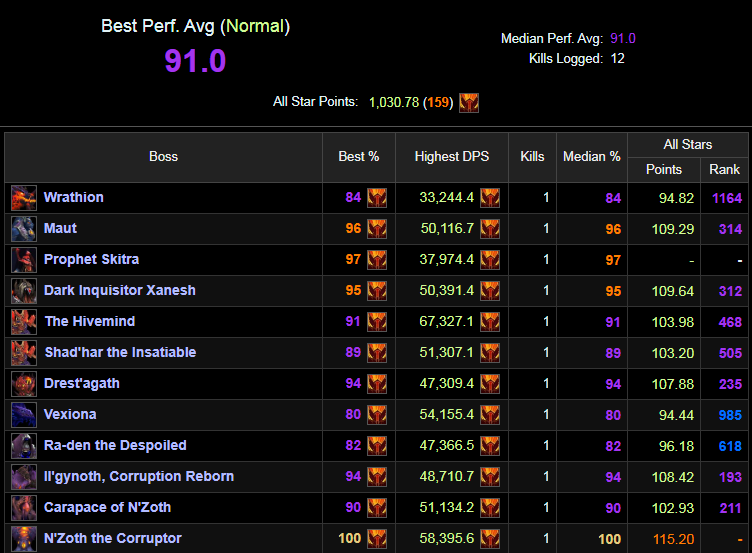
Task: Open Il'gynoth, Corruption Reborn link
Action: click(138, 477)
